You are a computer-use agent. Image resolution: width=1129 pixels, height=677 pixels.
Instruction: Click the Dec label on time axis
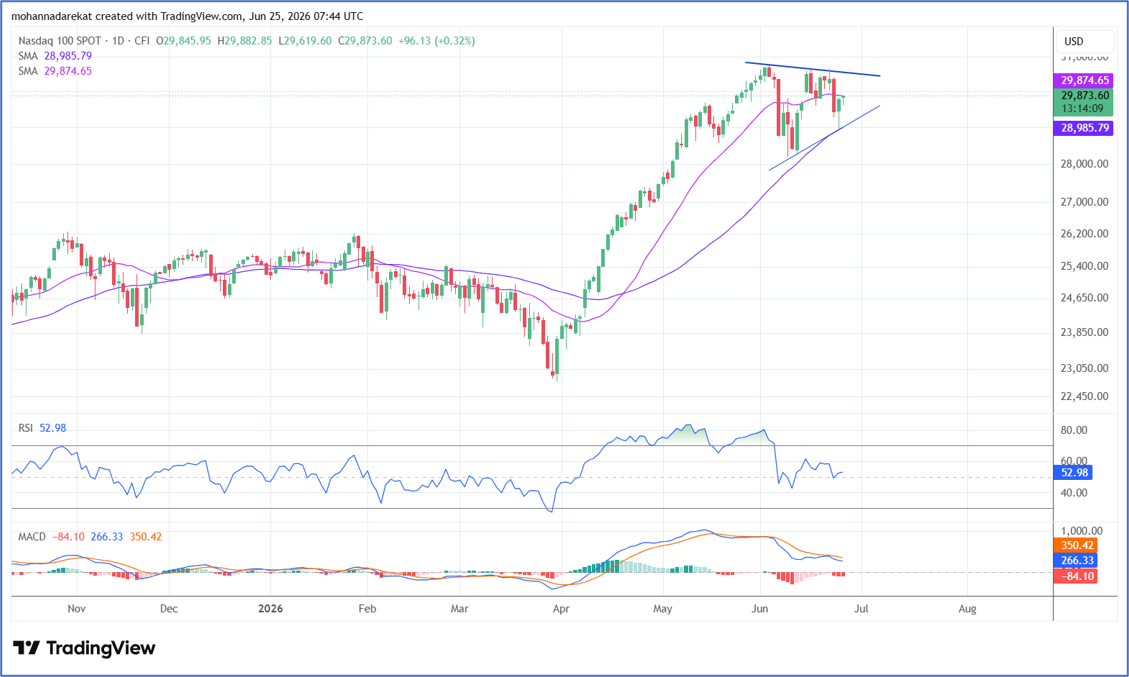click(x=168, y=609)
